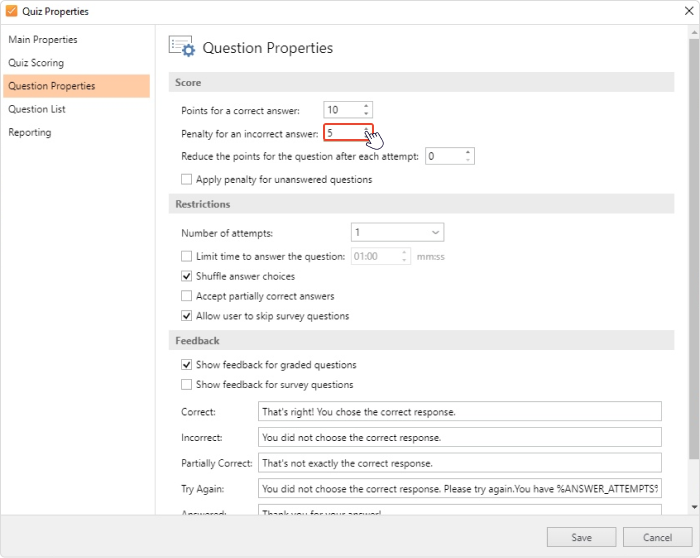
Task: Click the Try Again feedback text field
Action: click(x=459, y=489)
